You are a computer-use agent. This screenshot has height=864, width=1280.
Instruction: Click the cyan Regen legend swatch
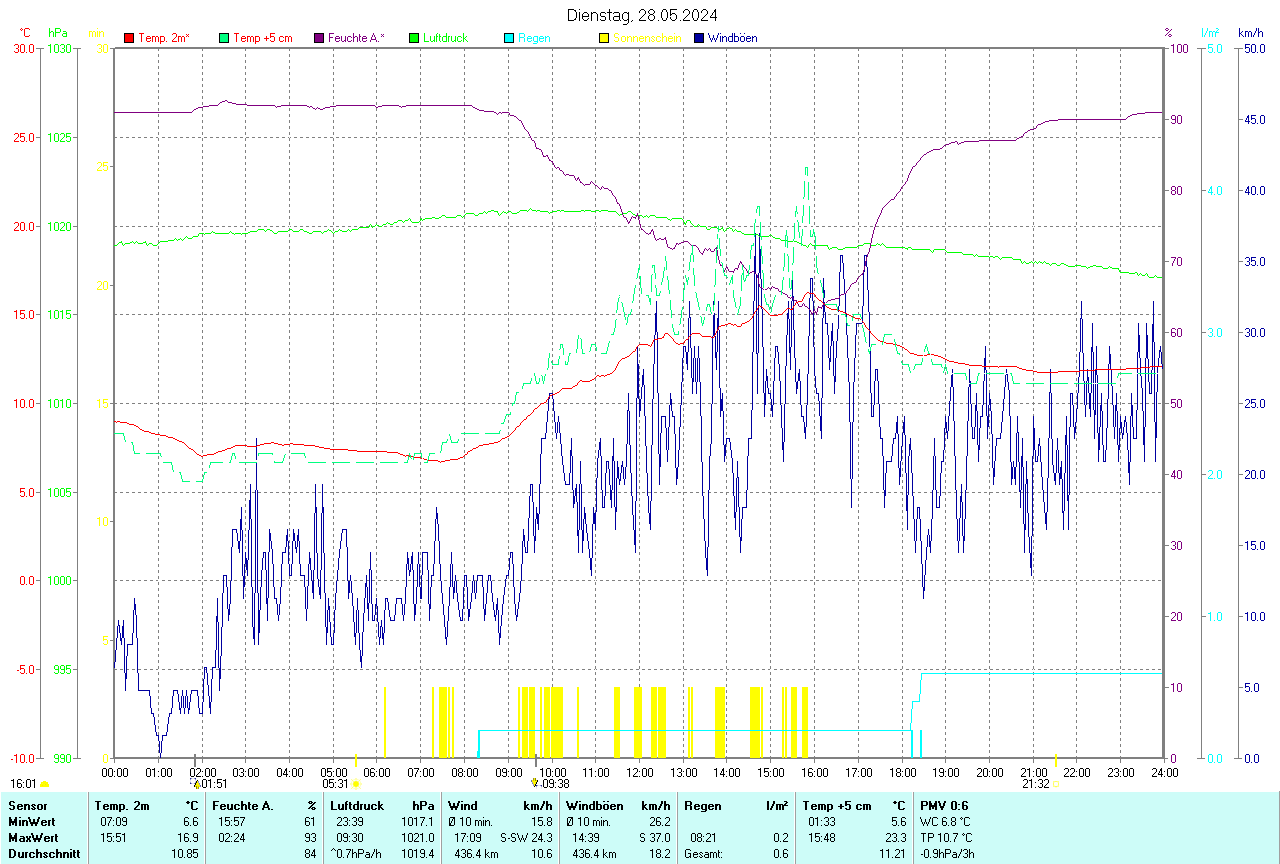(509, 38)
